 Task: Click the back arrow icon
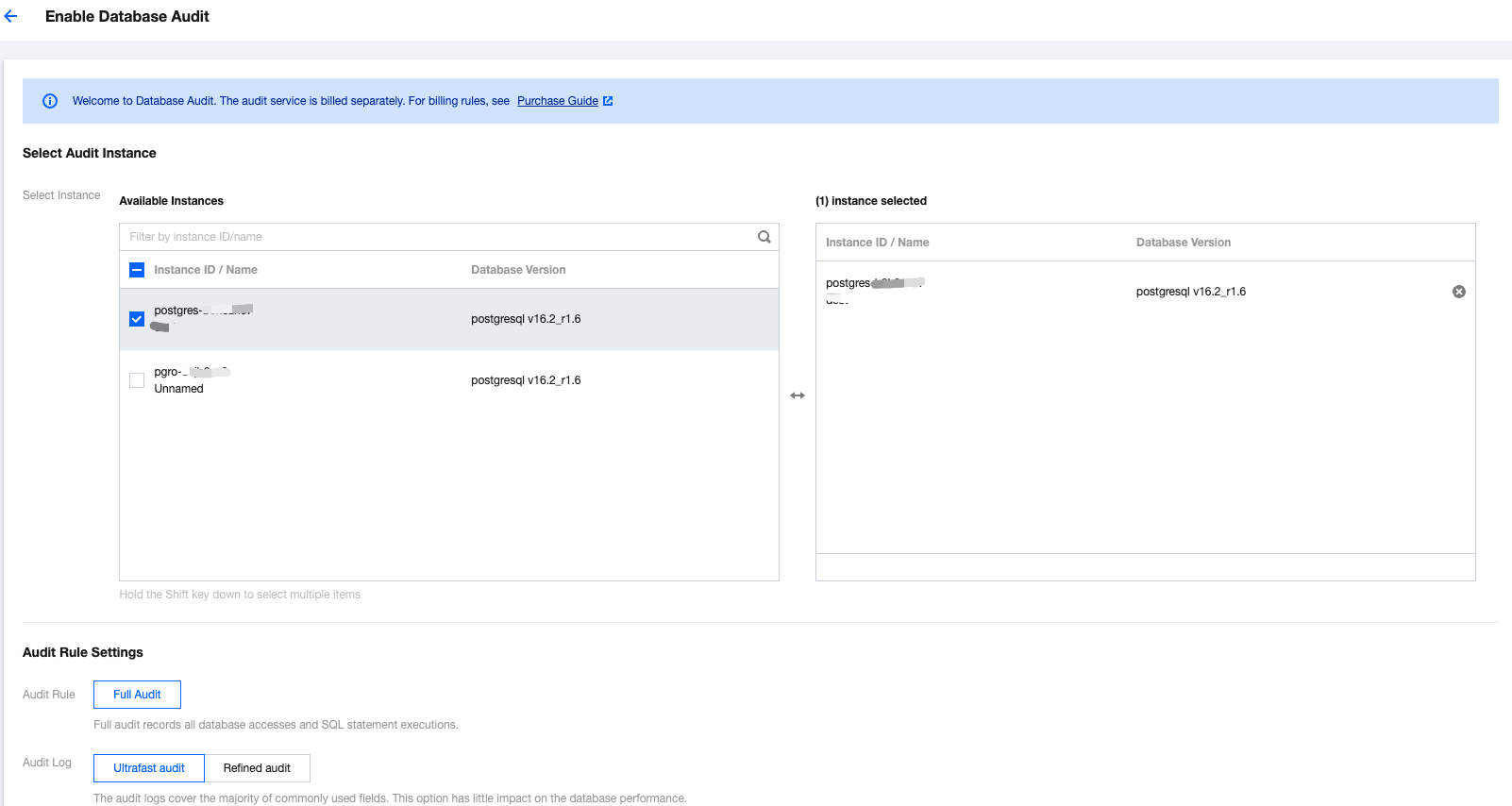[11, 16]
